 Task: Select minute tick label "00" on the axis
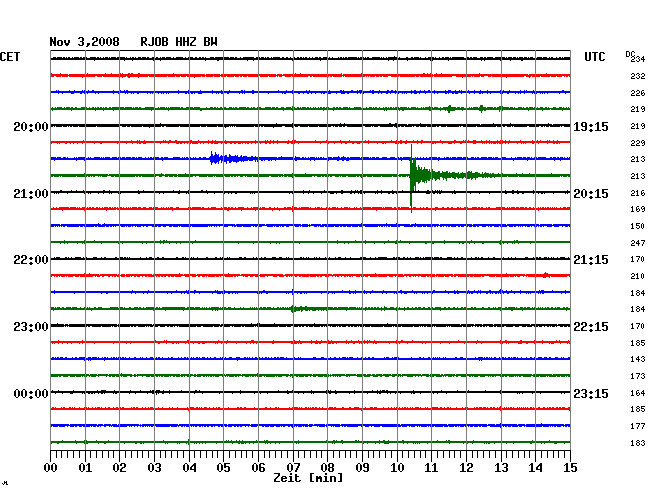(51, 467)
